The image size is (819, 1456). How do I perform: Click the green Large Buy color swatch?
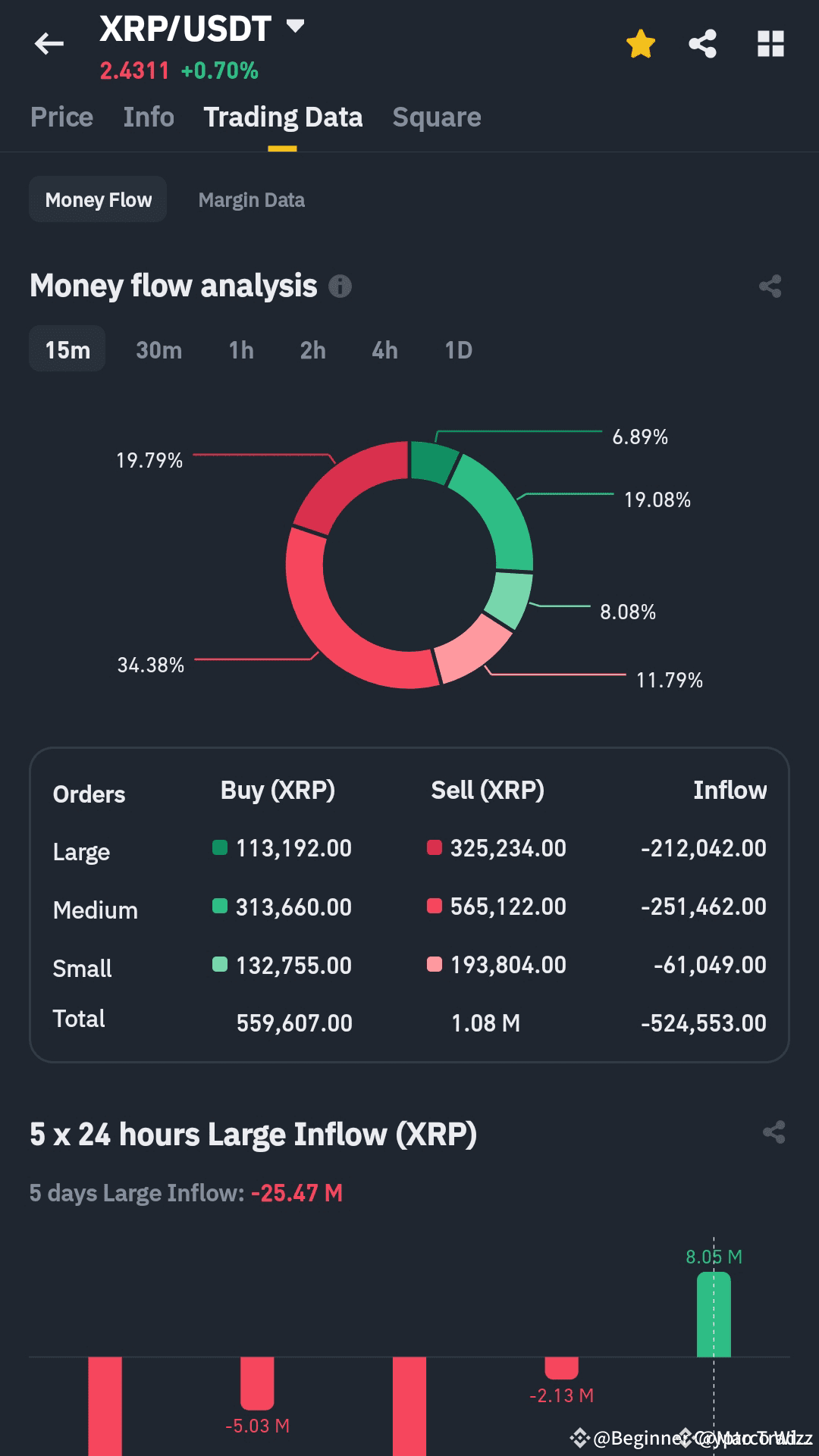point(220,847)
